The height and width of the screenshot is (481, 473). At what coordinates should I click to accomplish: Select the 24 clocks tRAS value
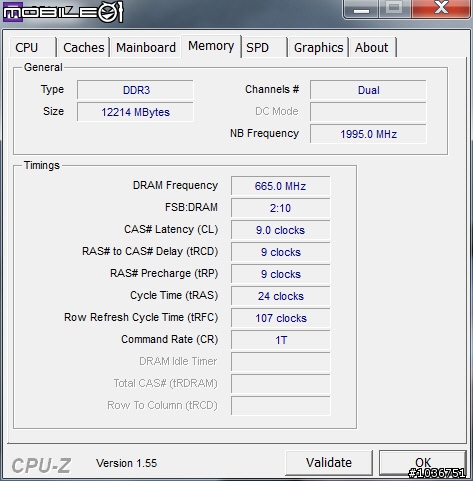click(281, 296)
